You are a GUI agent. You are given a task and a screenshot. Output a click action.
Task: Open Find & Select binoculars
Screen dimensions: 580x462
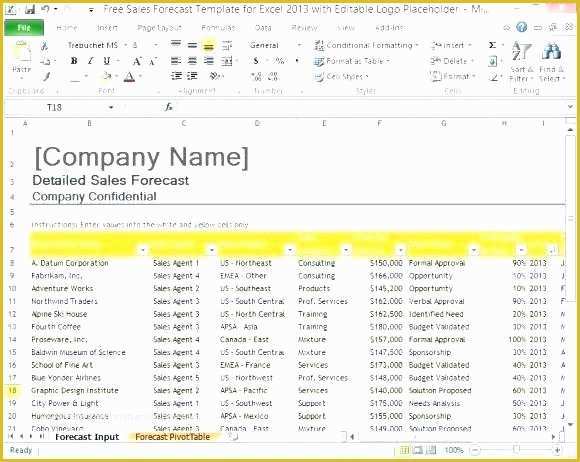coord(552,61)
